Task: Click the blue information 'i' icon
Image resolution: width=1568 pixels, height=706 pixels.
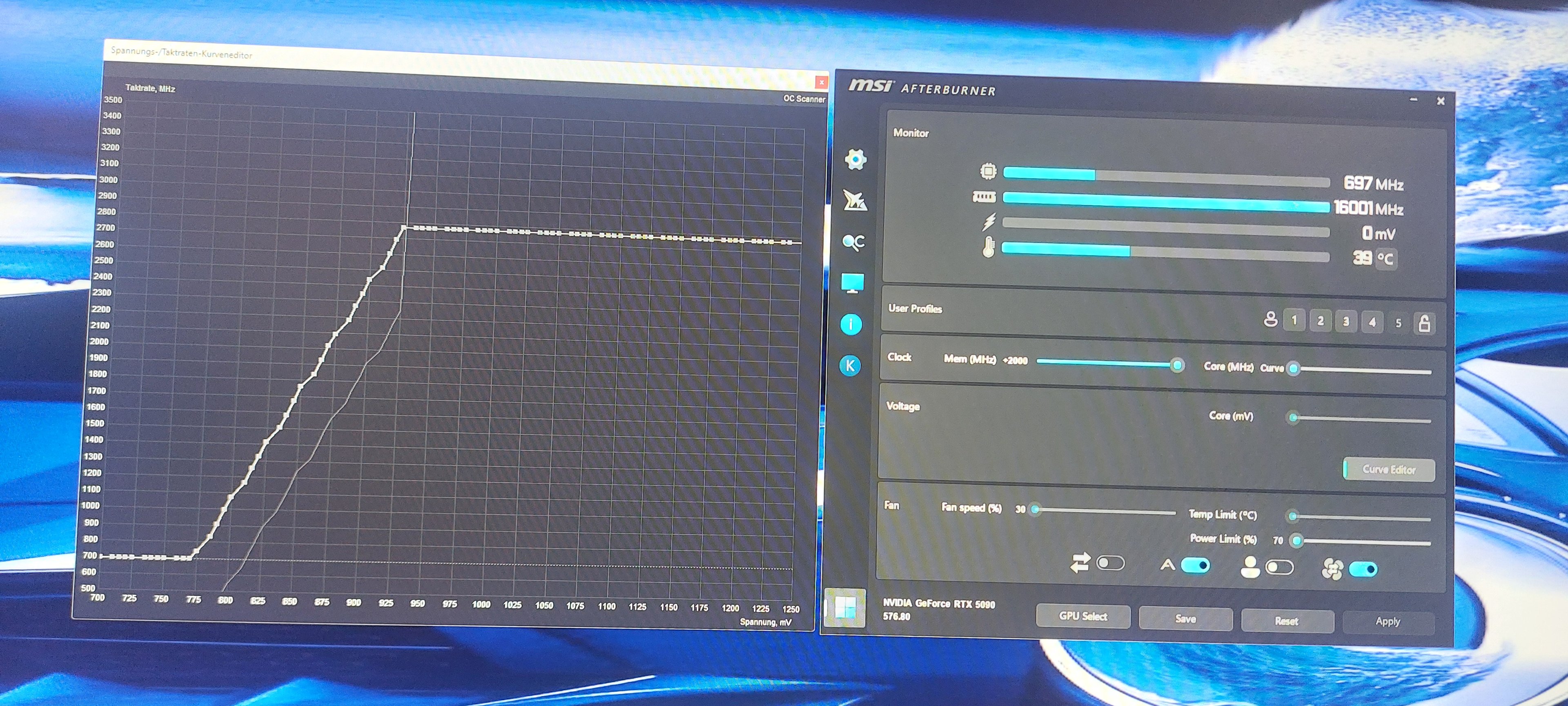Action: tap(851, 324)
